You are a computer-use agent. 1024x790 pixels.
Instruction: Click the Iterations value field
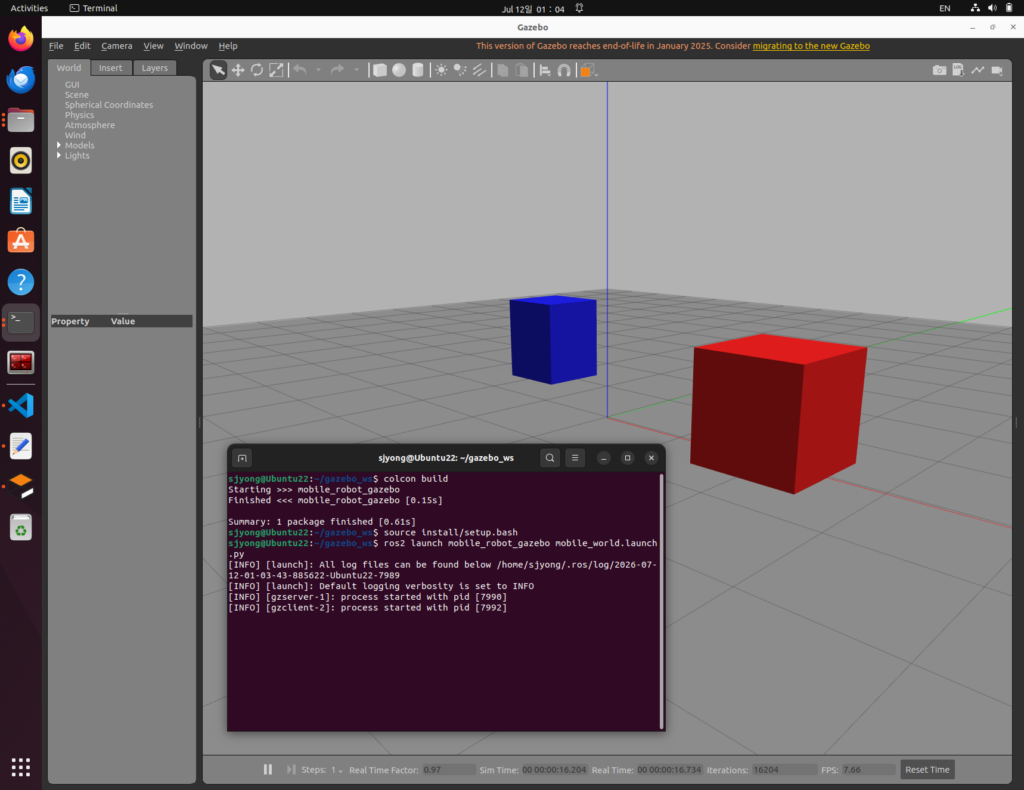click(x=784, y=770)
